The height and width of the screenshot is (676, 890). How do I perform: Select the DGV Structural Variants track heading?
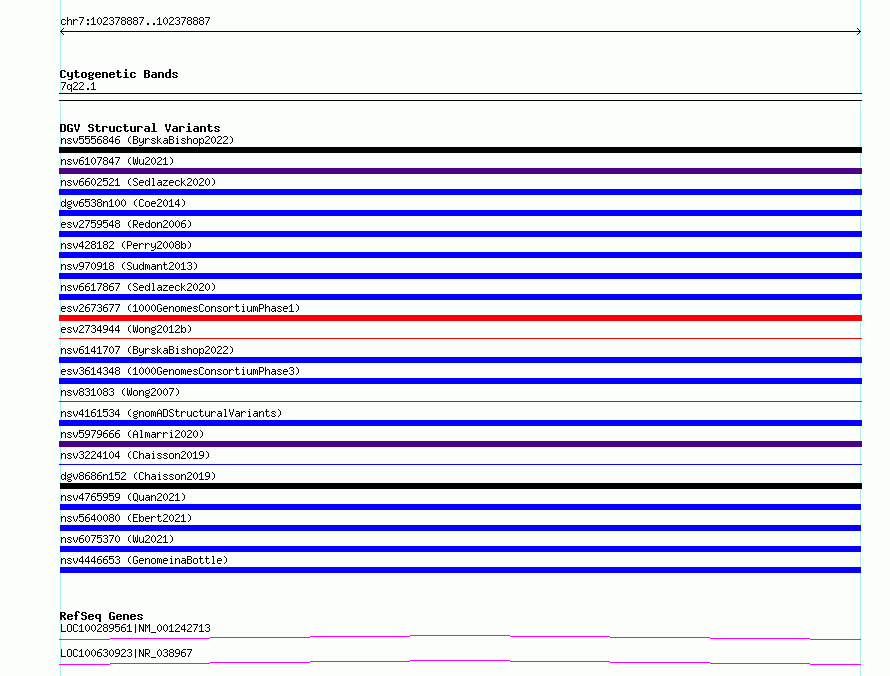click(x=140, y=128)
